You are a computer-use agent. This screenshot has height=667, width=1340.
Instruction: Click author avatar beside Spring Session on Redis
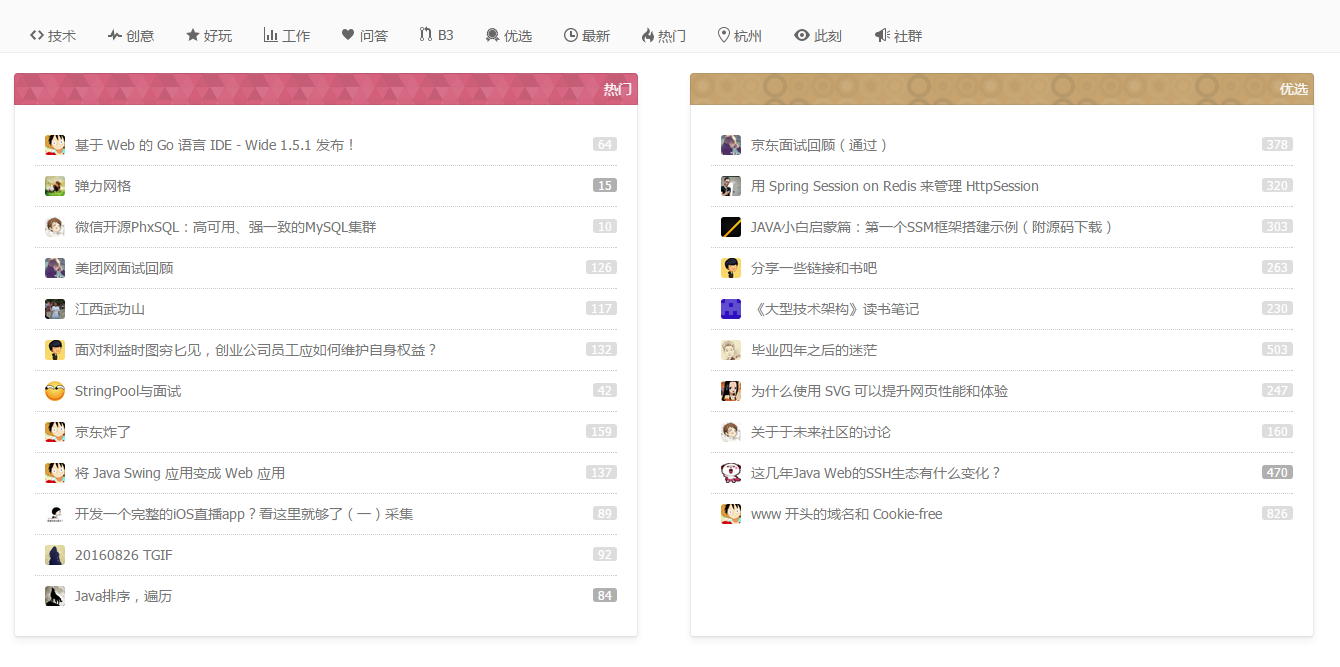[731, 186]
